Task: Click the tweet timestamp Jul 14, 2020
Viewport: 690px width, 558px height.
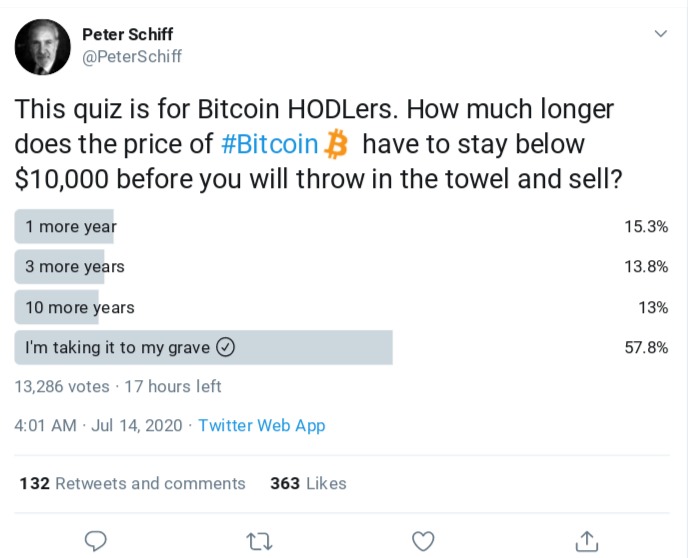Action: click(99, 426)
